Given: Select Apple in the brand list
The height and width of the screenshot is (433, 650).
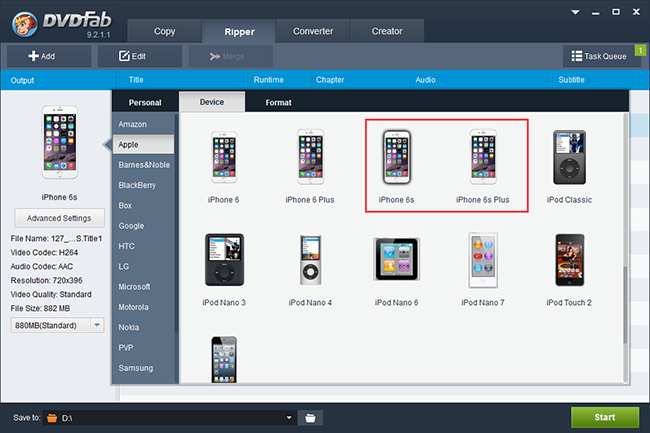Looking at the screenshot, I should 143,144.
